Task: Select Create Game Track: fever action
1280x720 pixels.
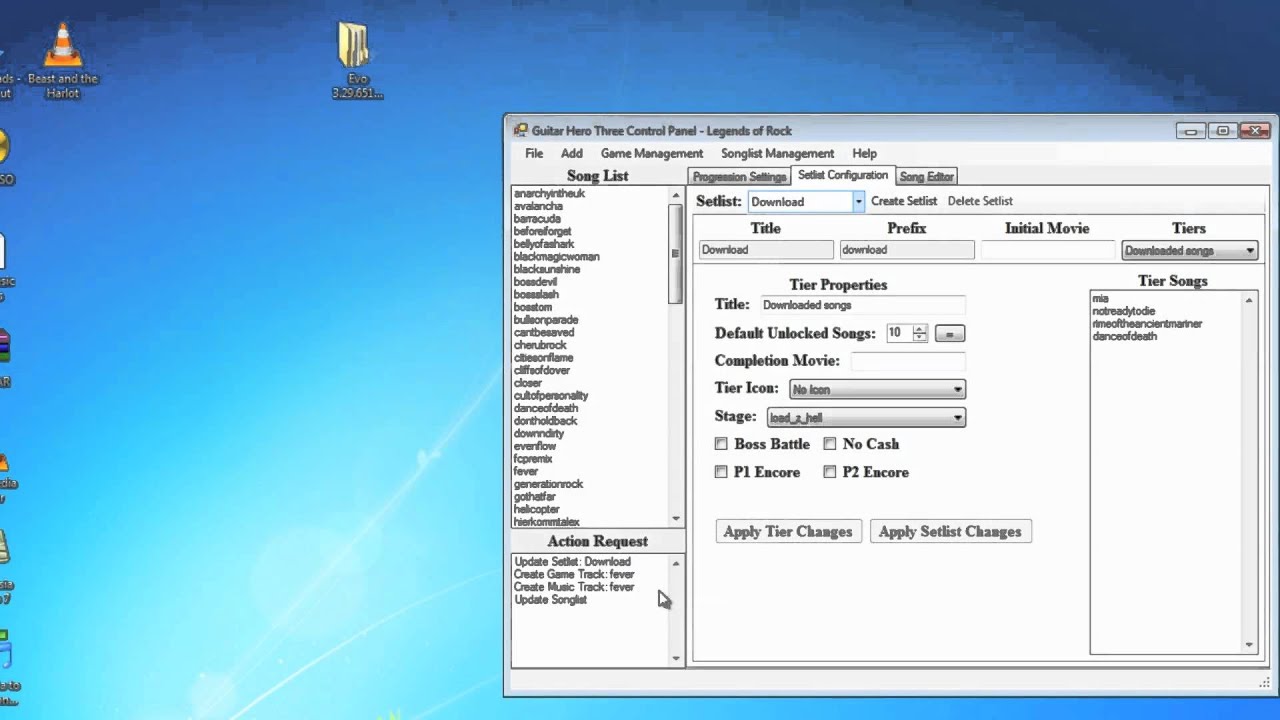Action: [x=574, y=575]
